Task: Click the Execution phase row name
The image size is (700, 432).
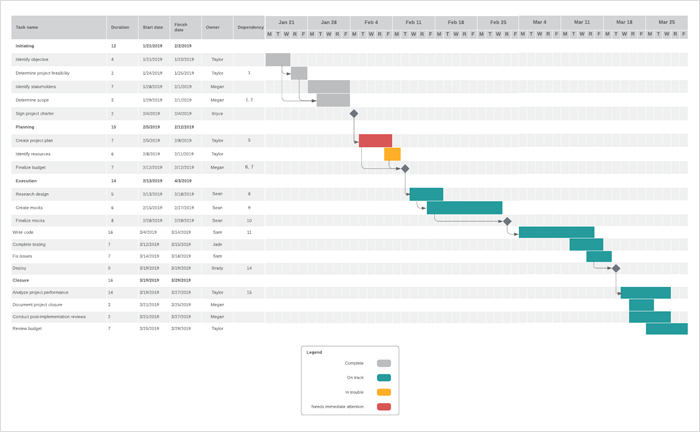Action: click(26, 181)
